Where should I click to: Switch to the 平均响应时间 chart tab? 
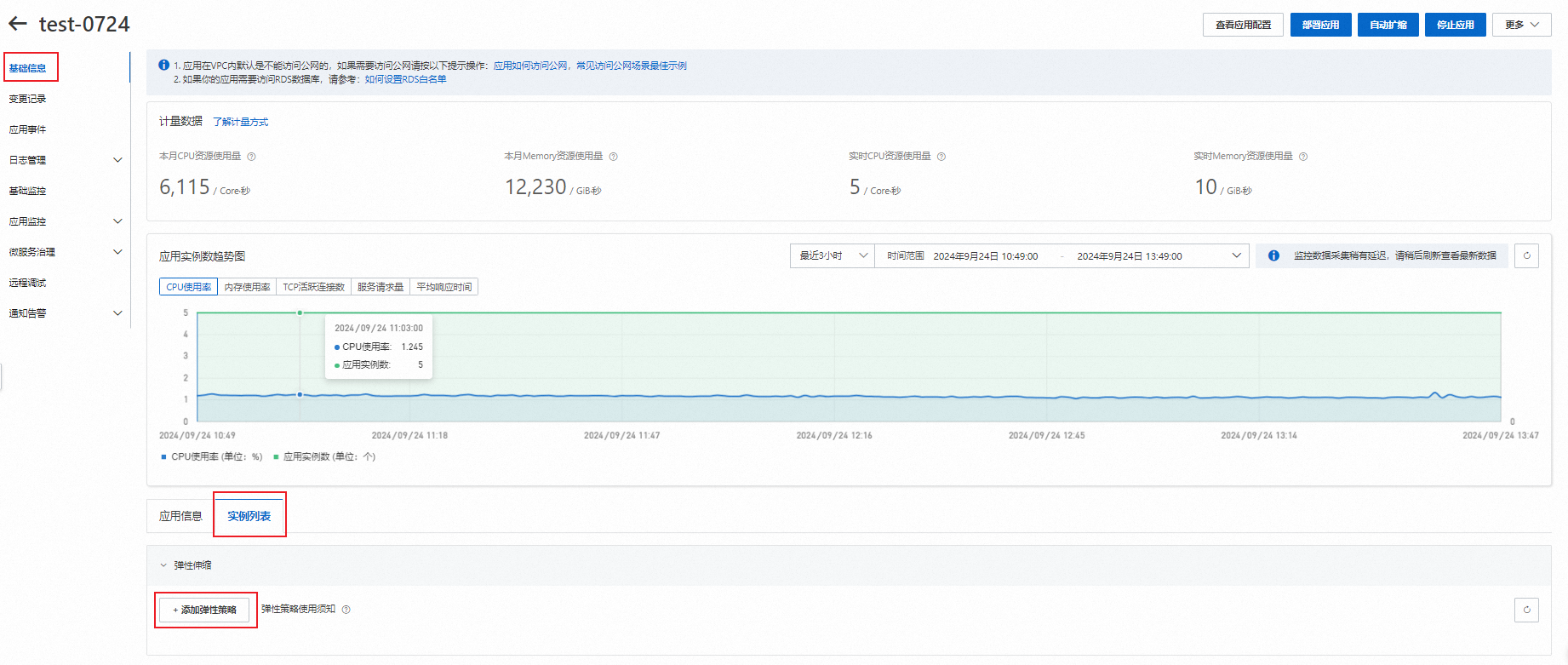pyautogui.click(x=444, y=287)
